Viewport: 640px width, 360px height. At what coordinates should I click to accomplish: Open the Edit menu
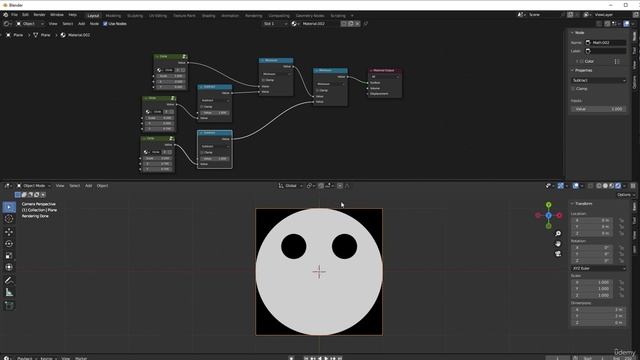(x=25, y=15)
